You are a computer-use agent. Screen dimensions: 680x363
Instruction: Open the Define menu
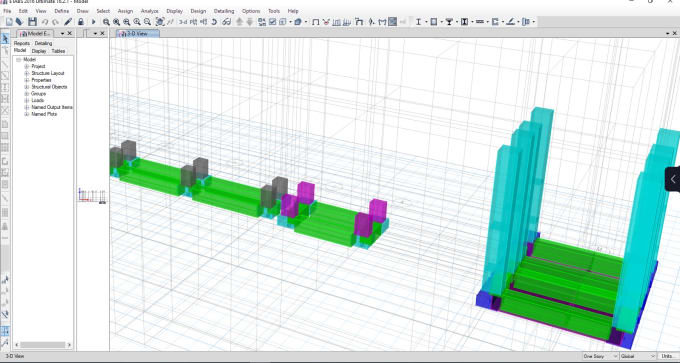[x=62, y=11]
